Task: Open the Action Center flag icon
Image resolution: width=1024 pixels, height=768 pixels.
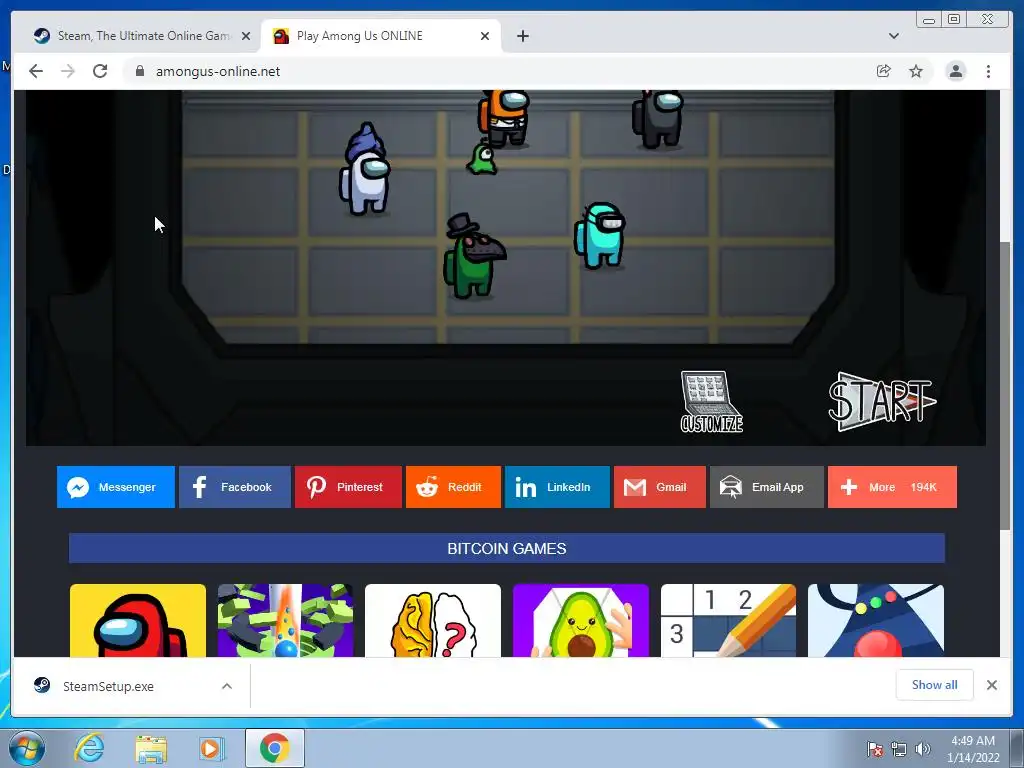Action: click(x=875, y=749)
